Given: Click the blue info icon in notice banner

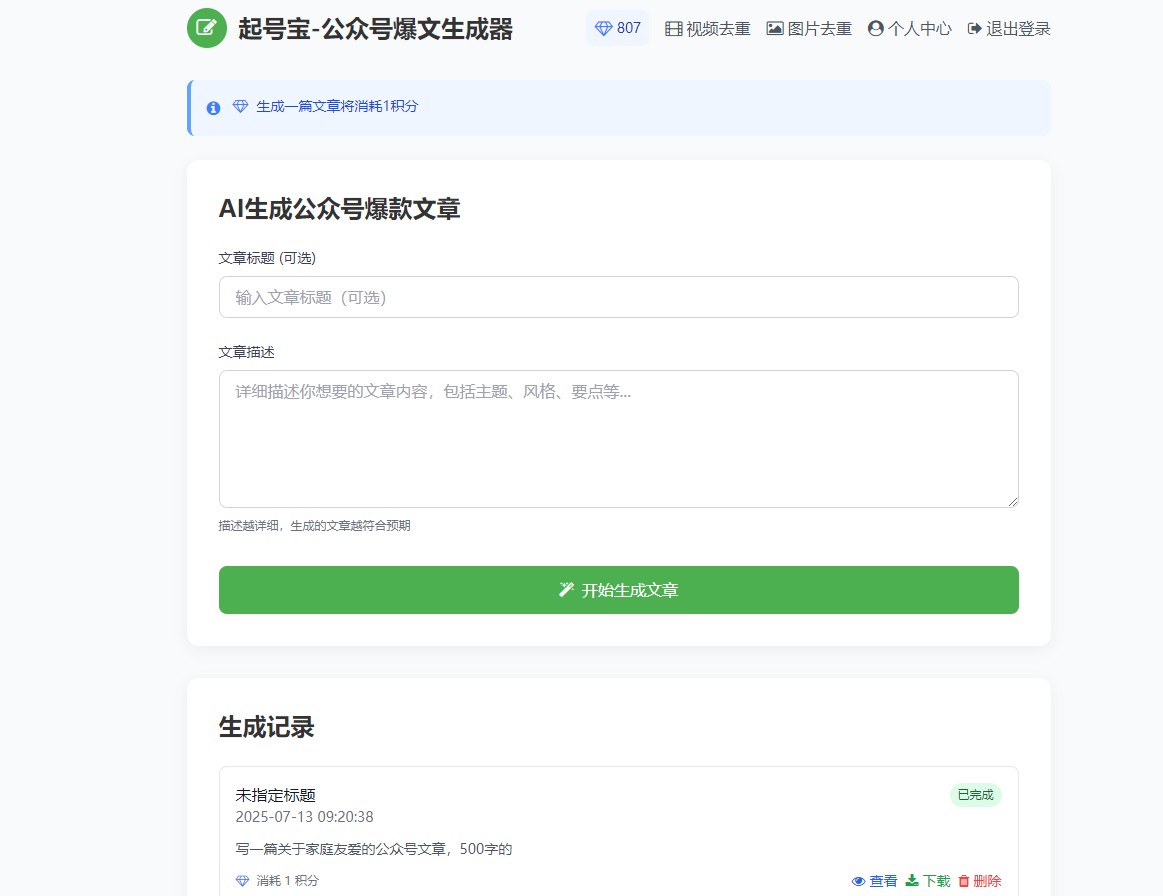Looking at the screenshot, I should 213,108.
